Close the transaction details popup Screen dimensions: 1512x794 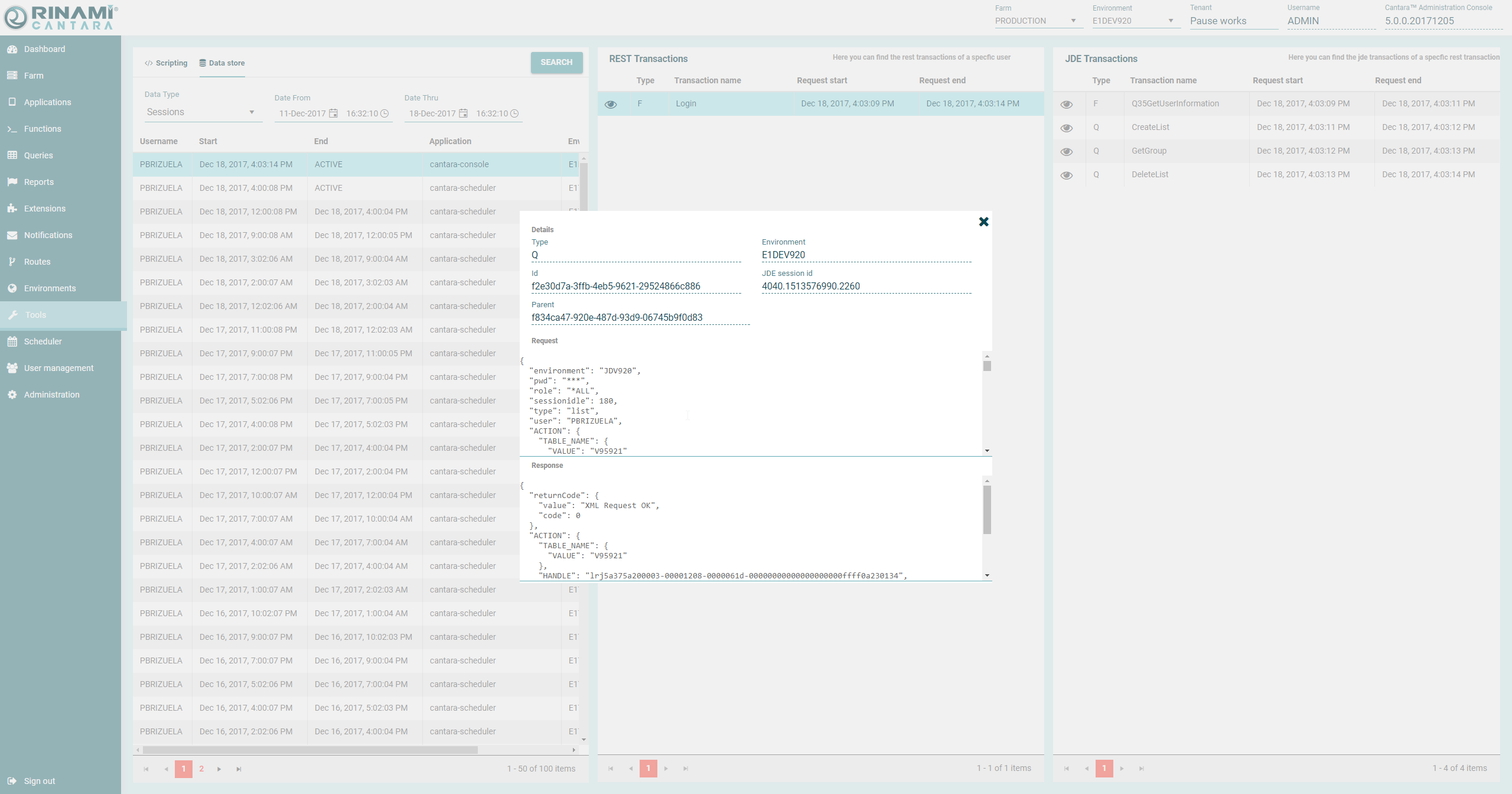[983, 222]
